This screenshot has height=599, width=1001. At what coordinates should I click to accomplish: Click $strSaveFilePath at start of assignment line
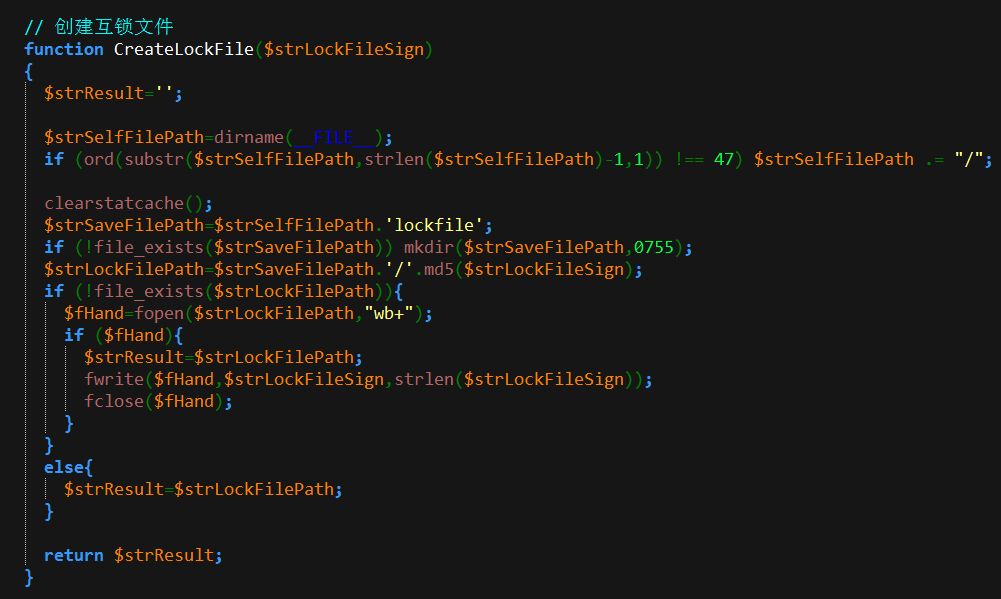[124, 225]
